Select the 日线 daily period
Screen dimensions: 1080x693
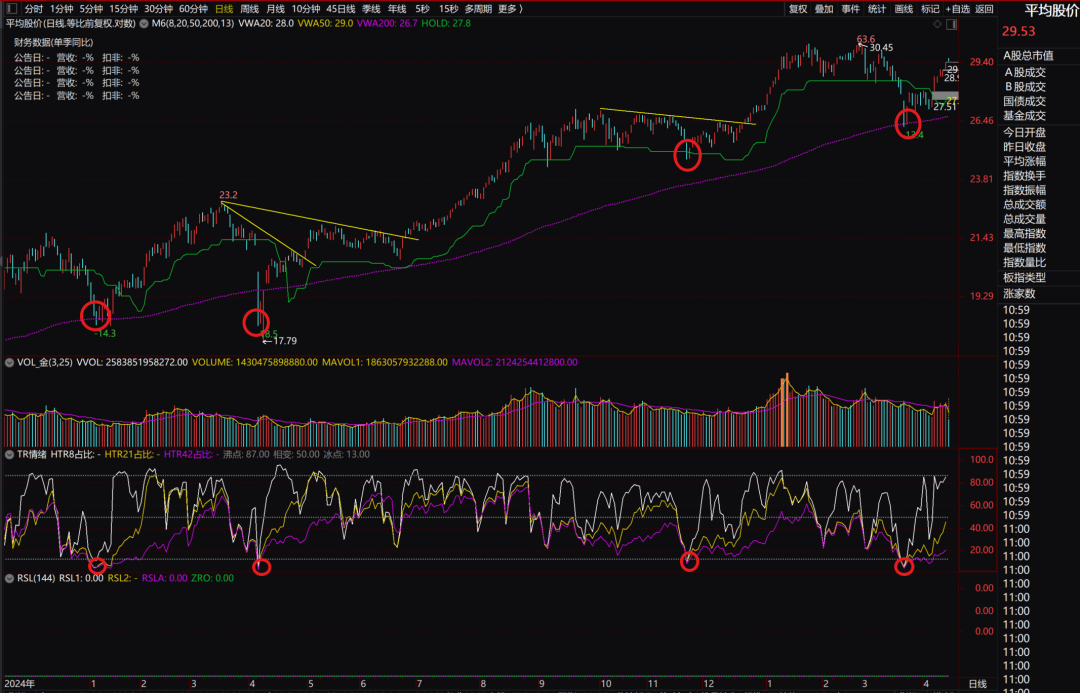(224, 9)
